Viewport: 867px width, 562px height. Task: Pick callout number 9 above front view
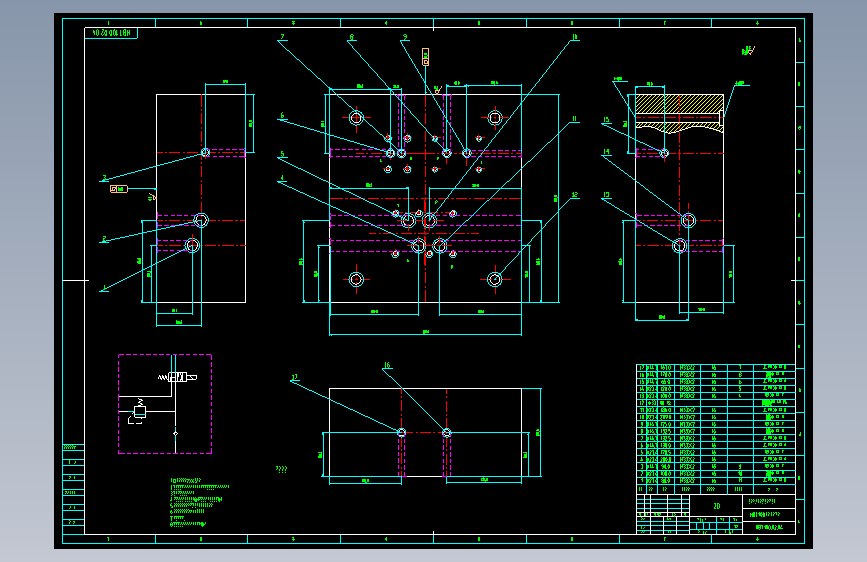405,37
